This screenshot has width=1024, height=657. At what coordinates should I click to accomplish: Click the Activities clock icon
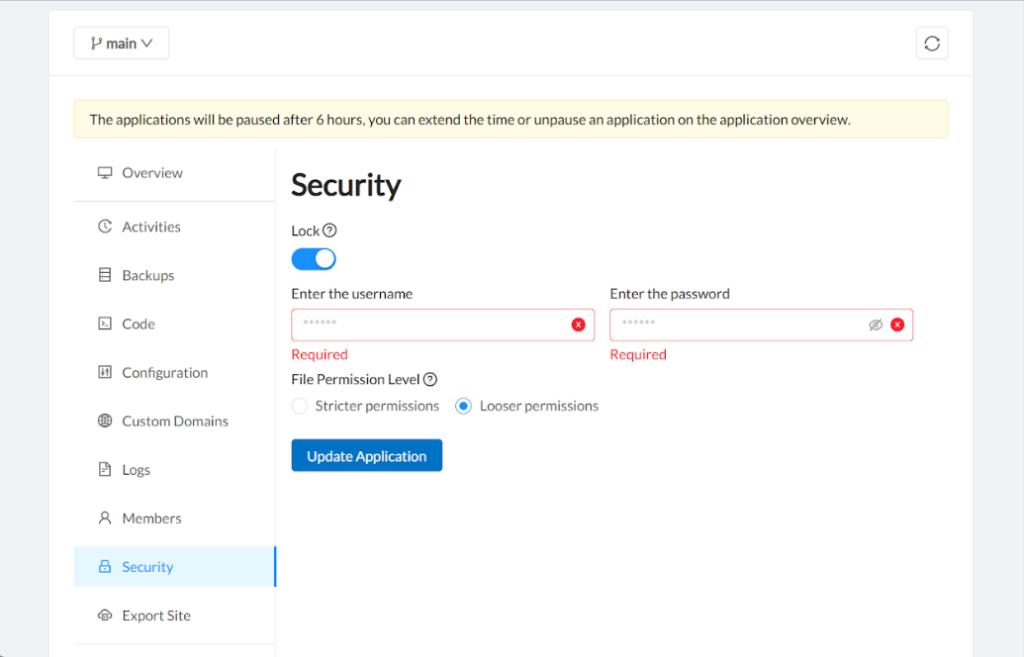105,226
